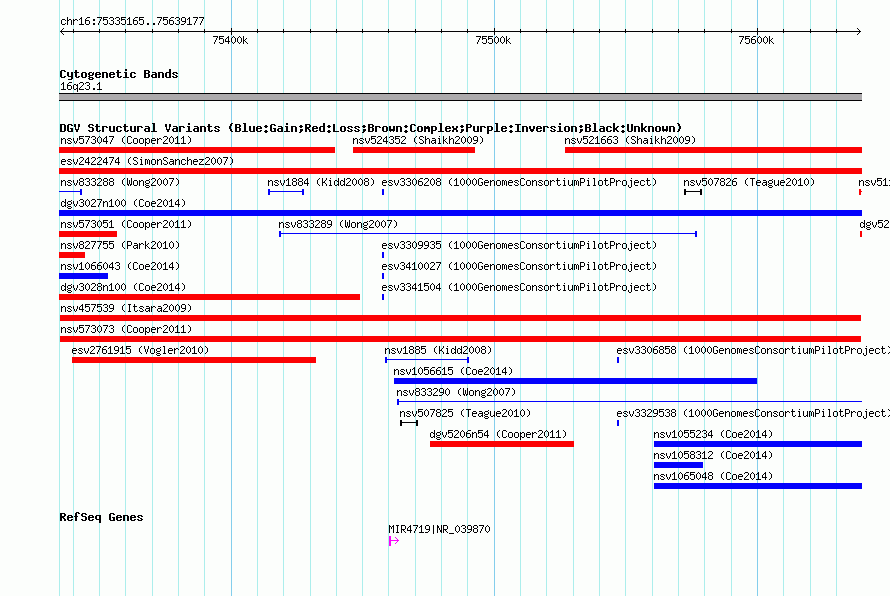Select the dgv3027n100 (Coe2014) label
This screenshot has width=890, height=596.
[123, 203]
